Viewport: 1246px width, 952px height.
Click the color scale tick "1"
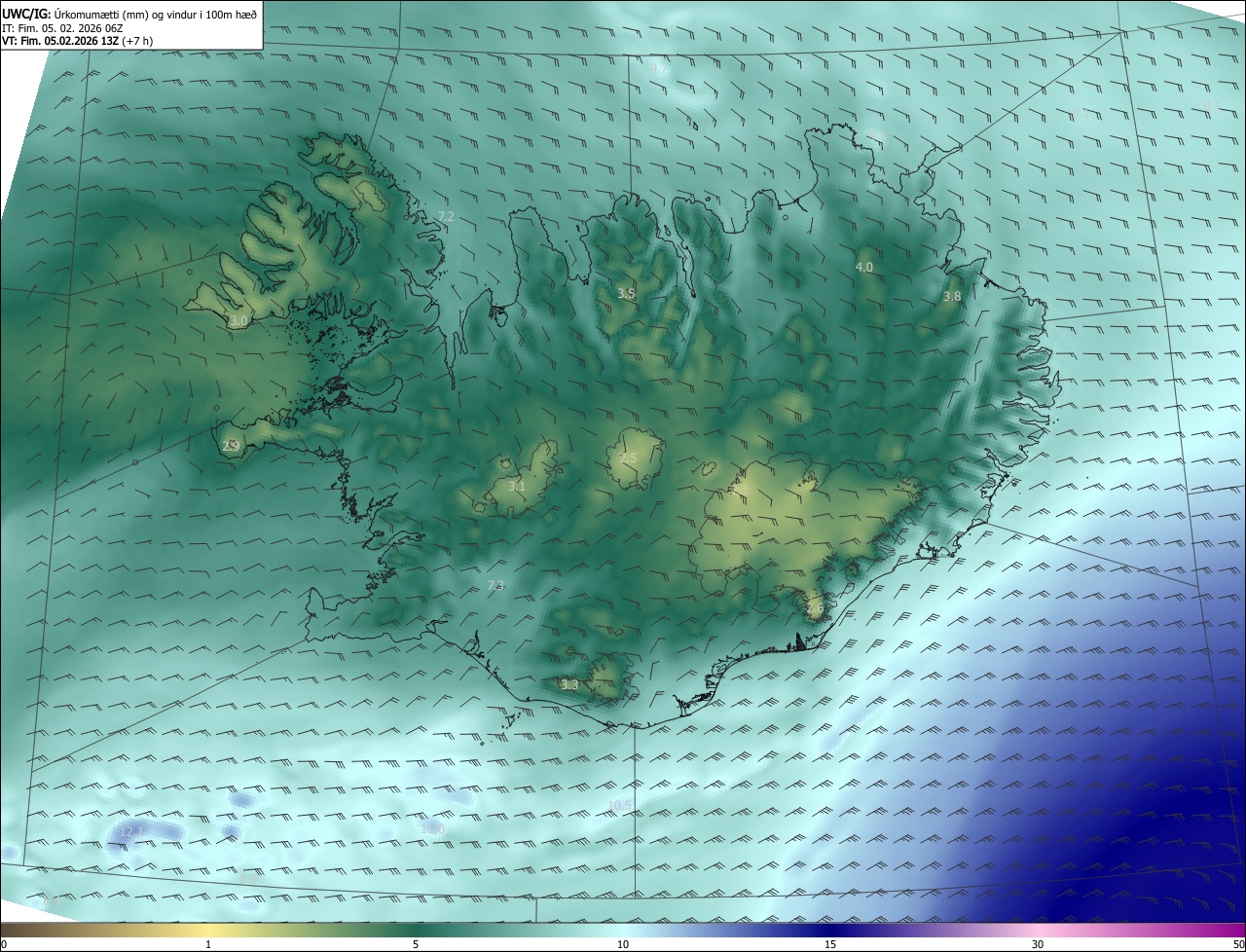click(208, 944)
